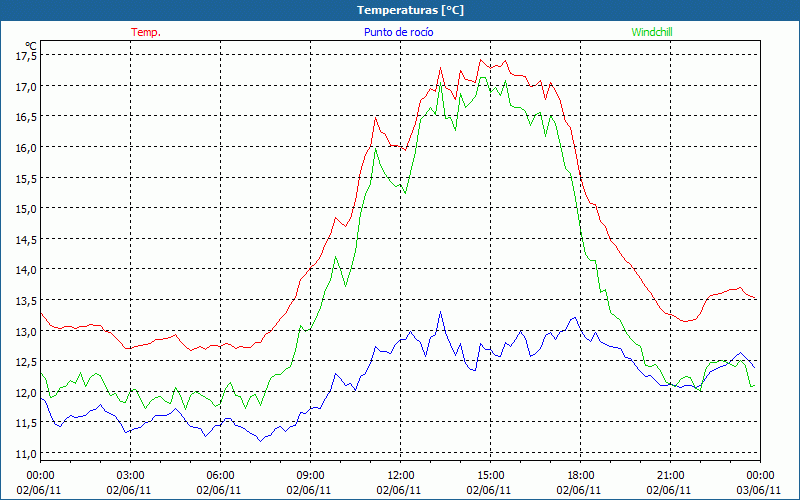This screenshot has height=500, width=800.
Task: Click the 14,5 y-axis value
Action: (26, 239)
